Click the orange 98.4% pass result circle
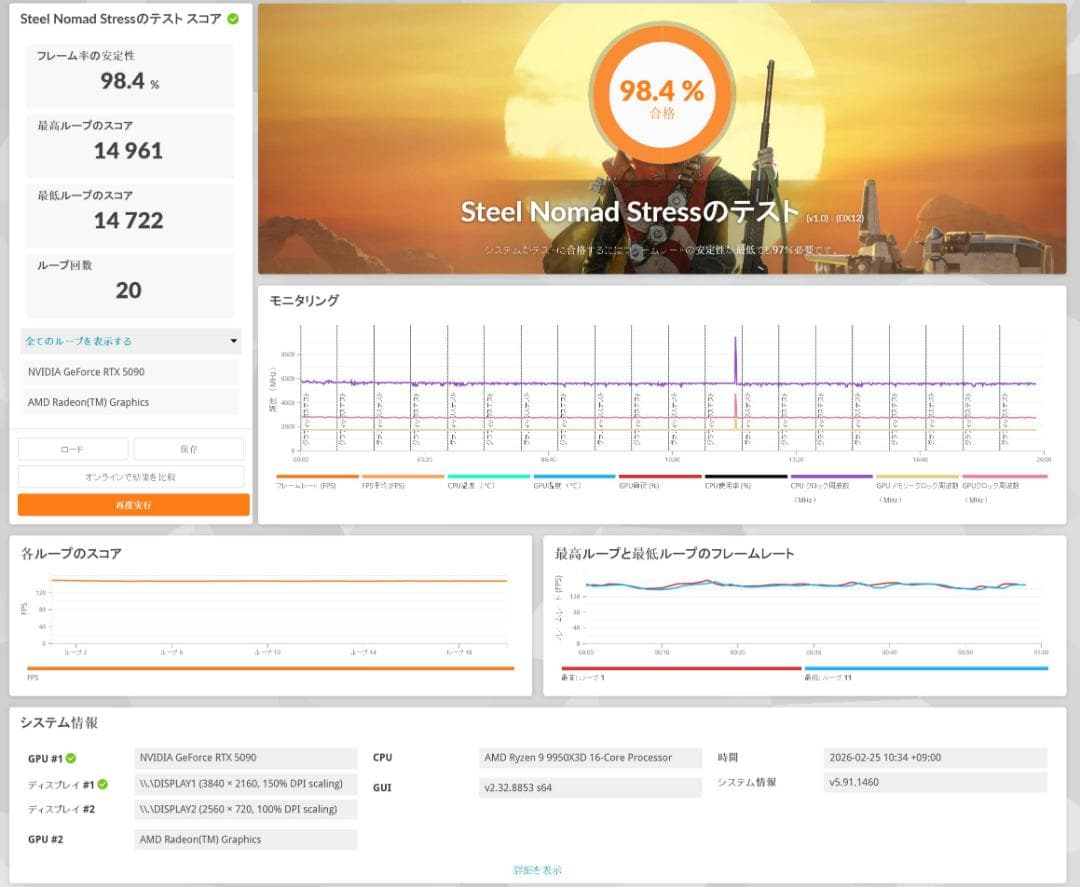This screenshot has height=887, width=1080. (661, 95)
